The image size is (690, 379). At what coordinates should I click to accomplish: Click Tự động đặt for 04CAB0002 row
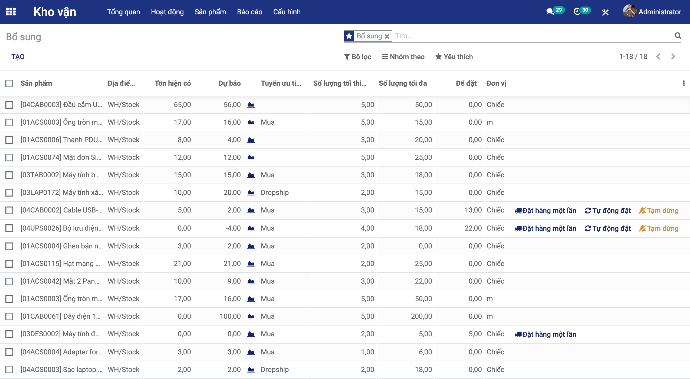coord(608,210)
